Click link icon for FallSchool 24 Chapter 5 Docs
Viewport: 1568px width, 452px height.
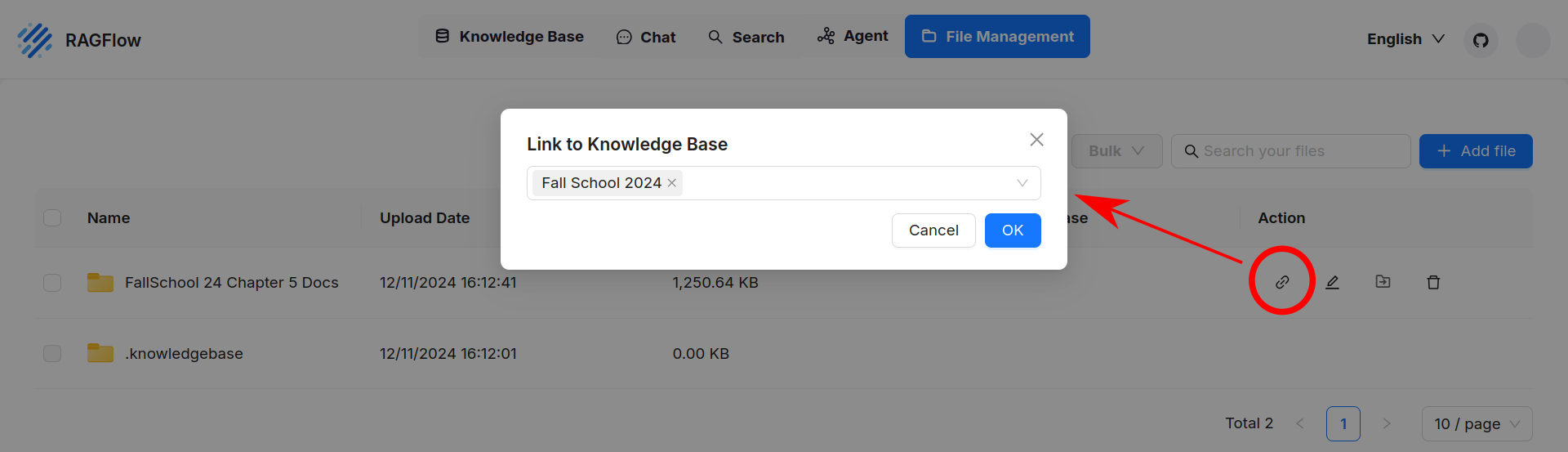click(1282, 282)
